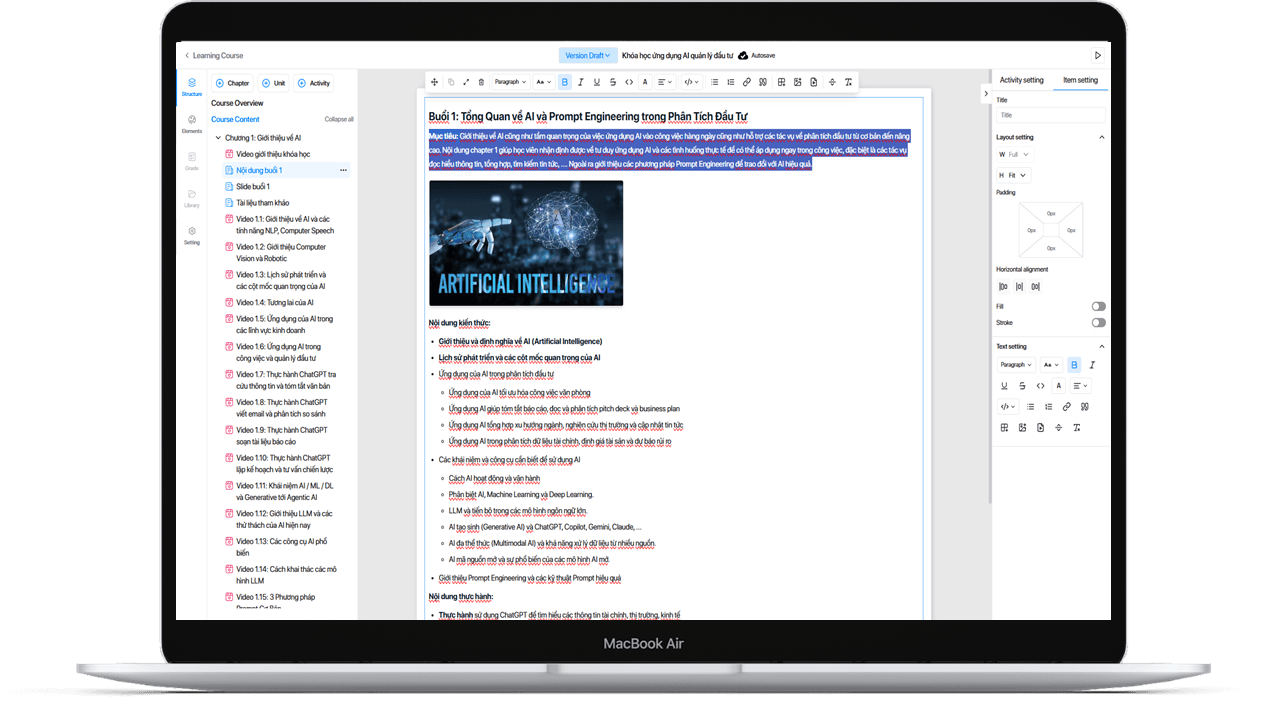Open Course Overview
The height and width of the screenshot is (705, 1273).
coord(237,103)
